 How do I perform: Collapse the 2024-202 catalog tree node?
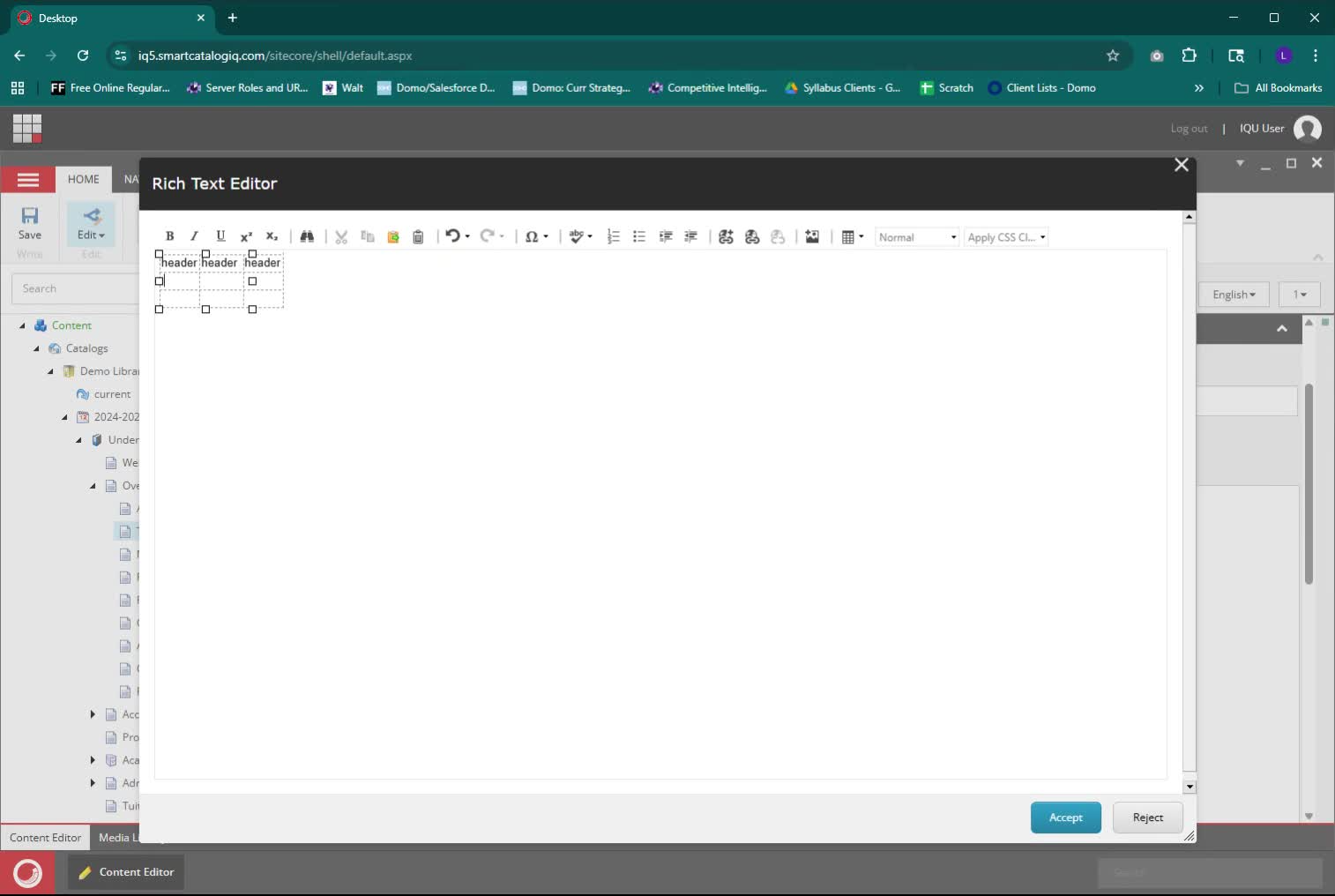point(65,417)
